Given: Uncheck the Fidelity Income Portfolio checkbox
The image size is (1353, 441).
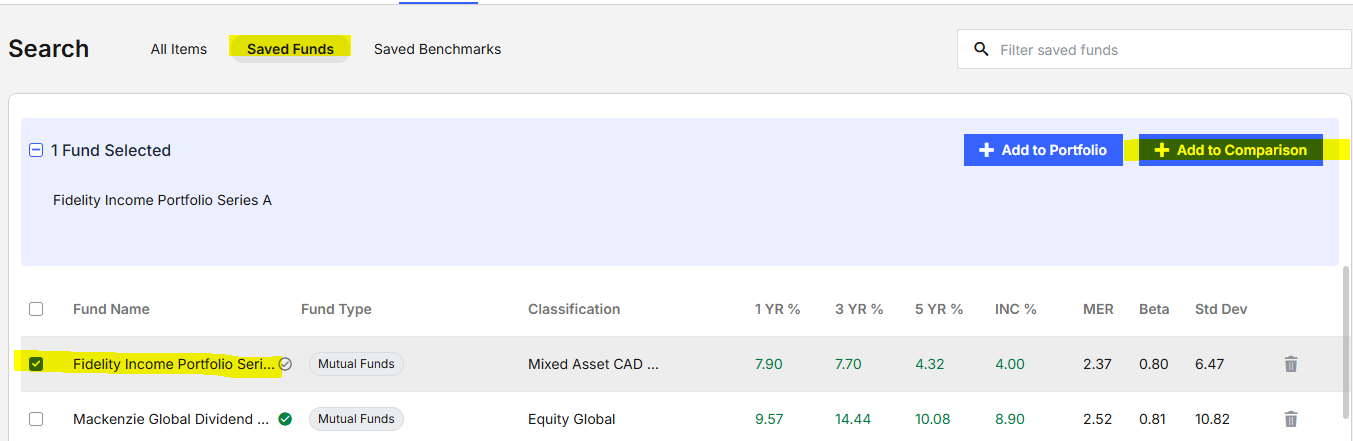Looking at the screenshot, I should point(36,364).
